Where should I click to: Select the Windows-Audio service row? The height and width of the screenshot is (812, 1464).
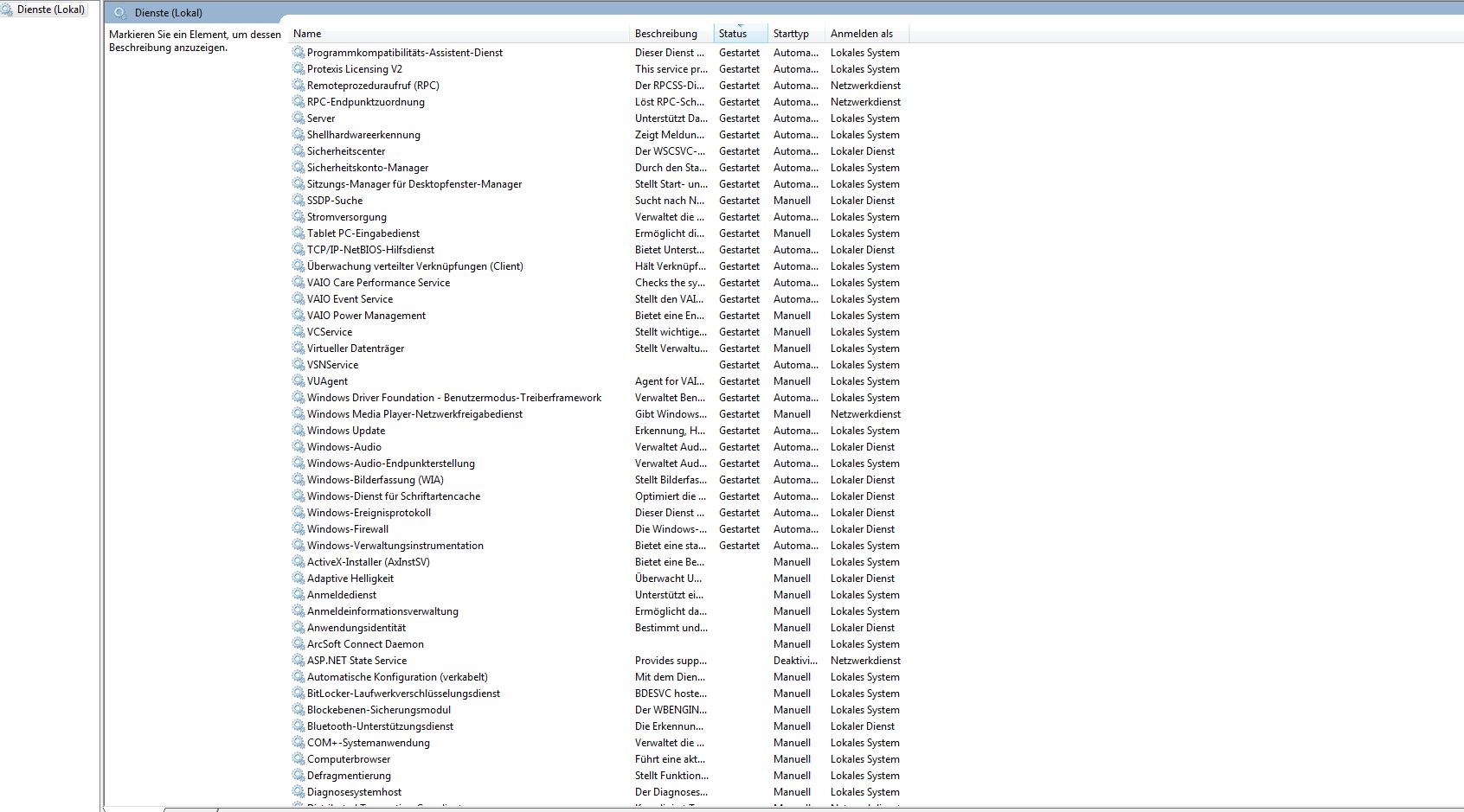point(344,447)
